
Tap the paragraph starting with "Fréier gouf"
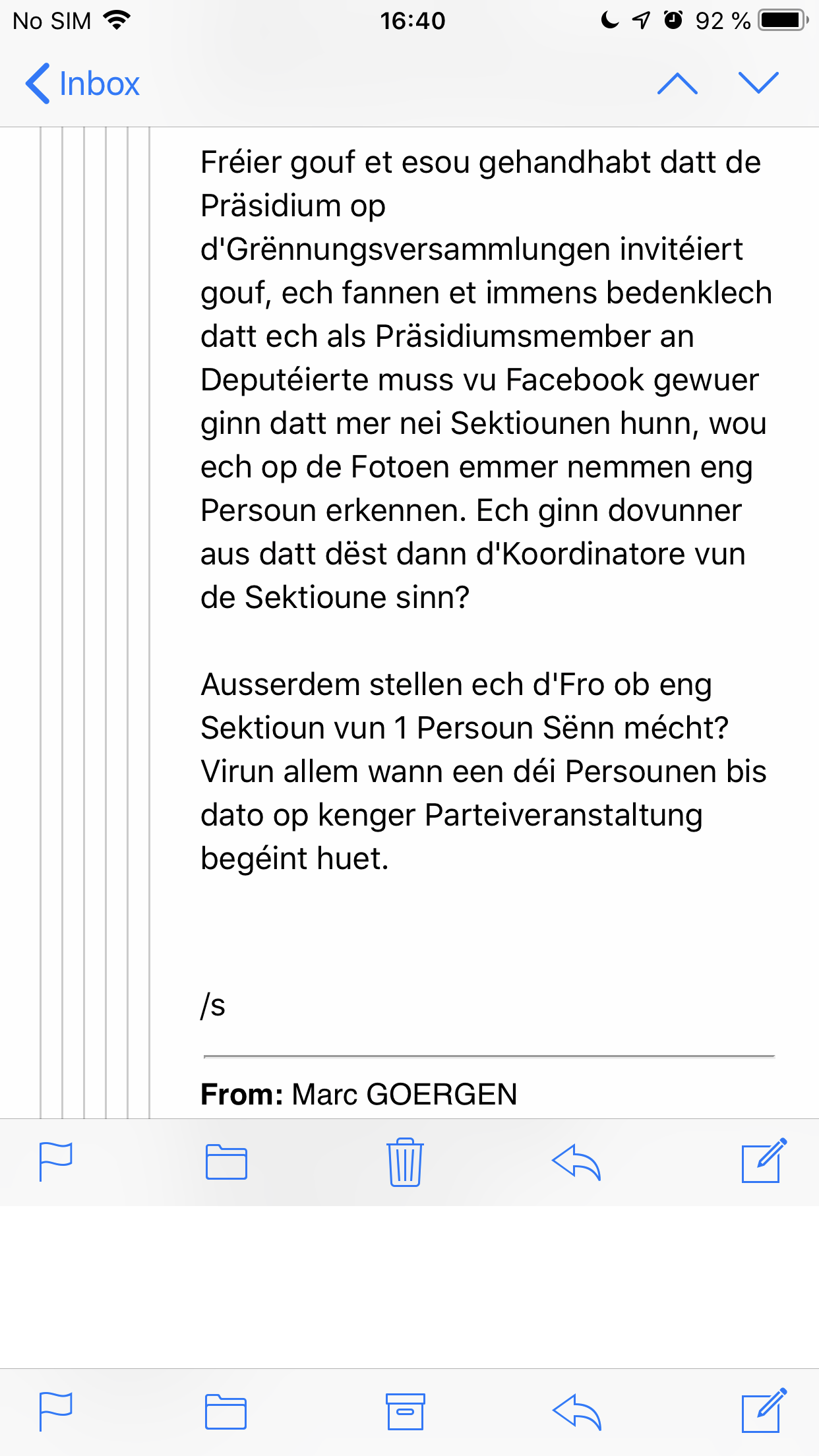pos(485,379)
